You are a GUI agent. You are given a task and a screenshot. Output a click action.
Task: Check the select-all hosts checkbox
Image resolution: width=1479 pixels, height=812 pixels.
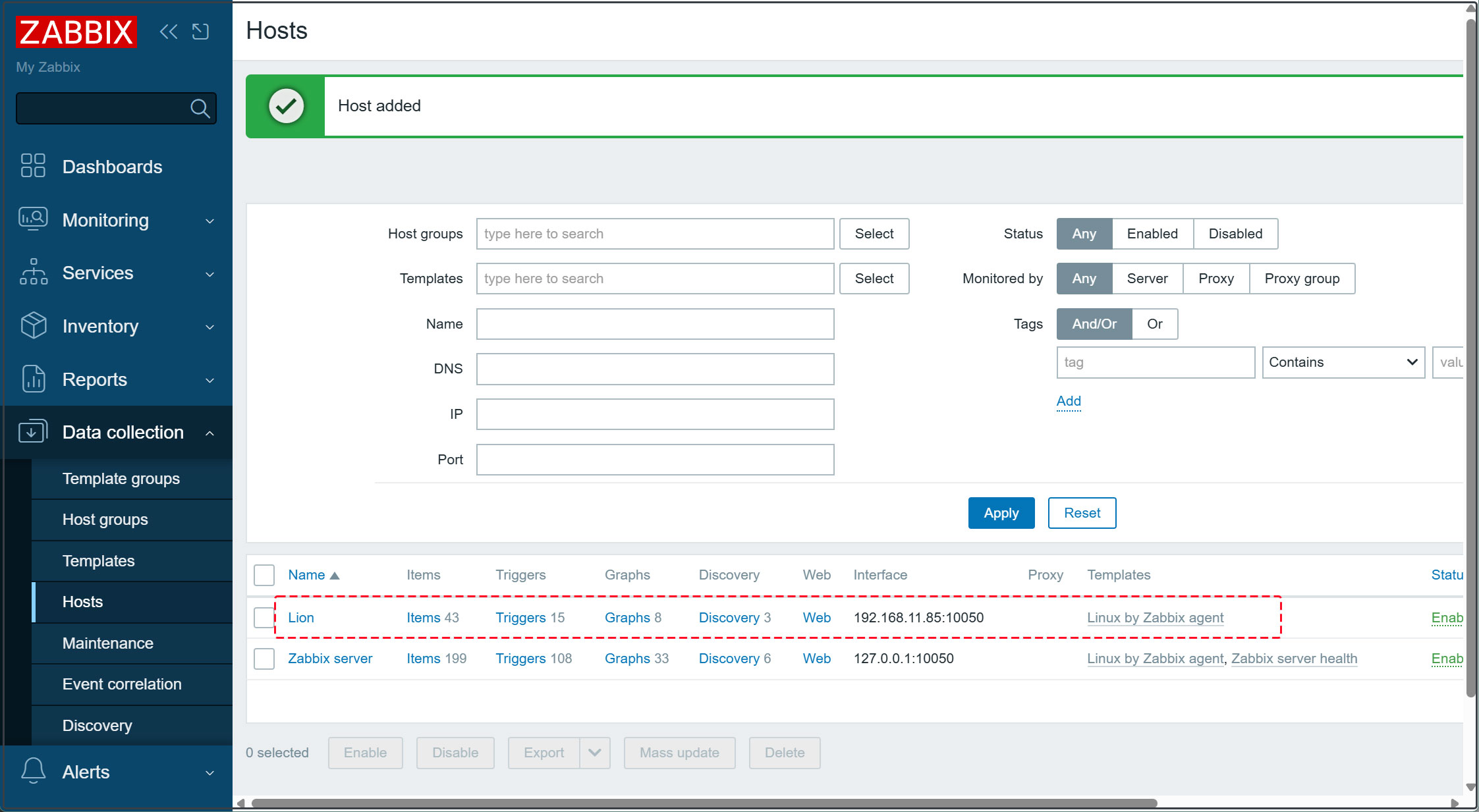(x=264, y=574)
